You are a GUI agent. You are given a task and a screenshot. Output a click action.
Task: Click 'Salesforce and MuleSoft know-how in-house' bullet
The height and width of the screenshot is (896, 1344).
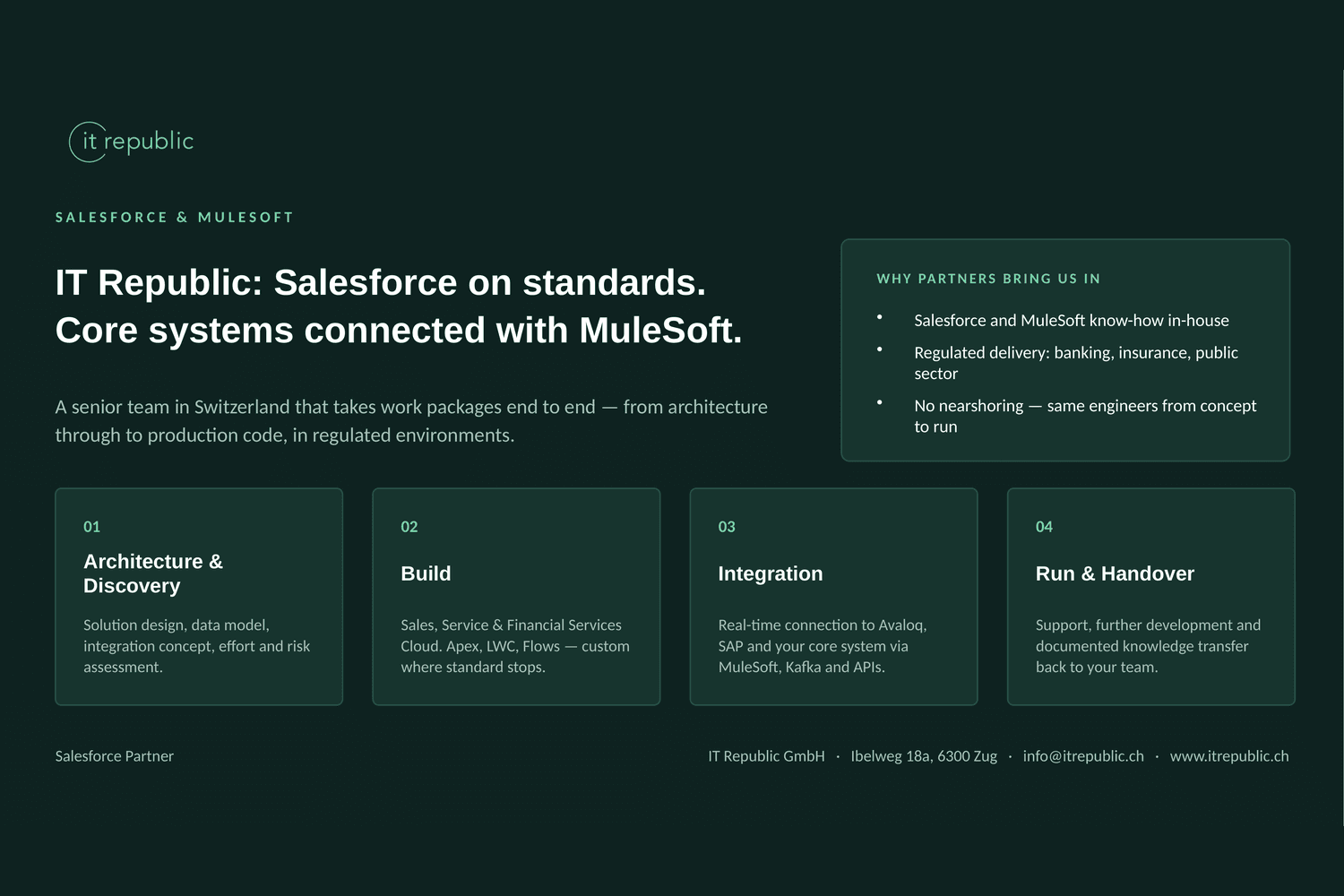point(1072,321)
